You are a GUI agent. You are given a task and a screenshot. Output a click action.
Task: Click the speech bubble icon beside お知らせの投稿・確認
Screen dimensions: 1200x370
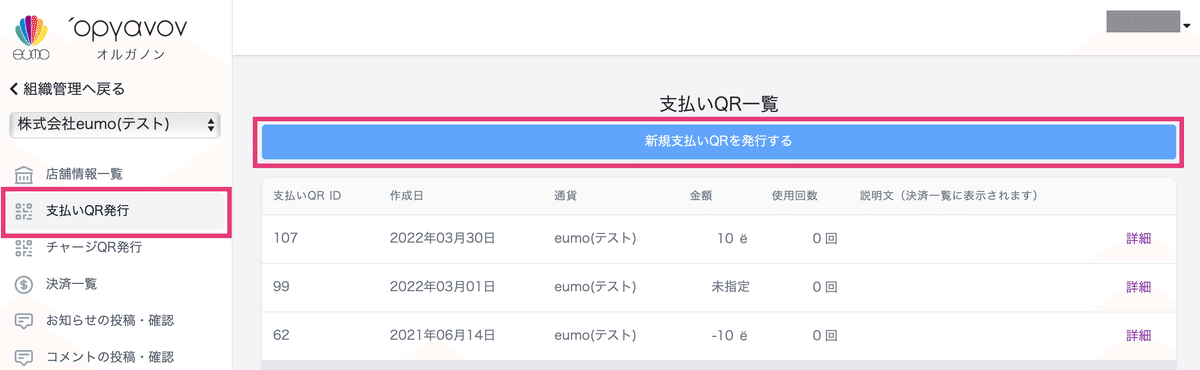click(24, 321)
